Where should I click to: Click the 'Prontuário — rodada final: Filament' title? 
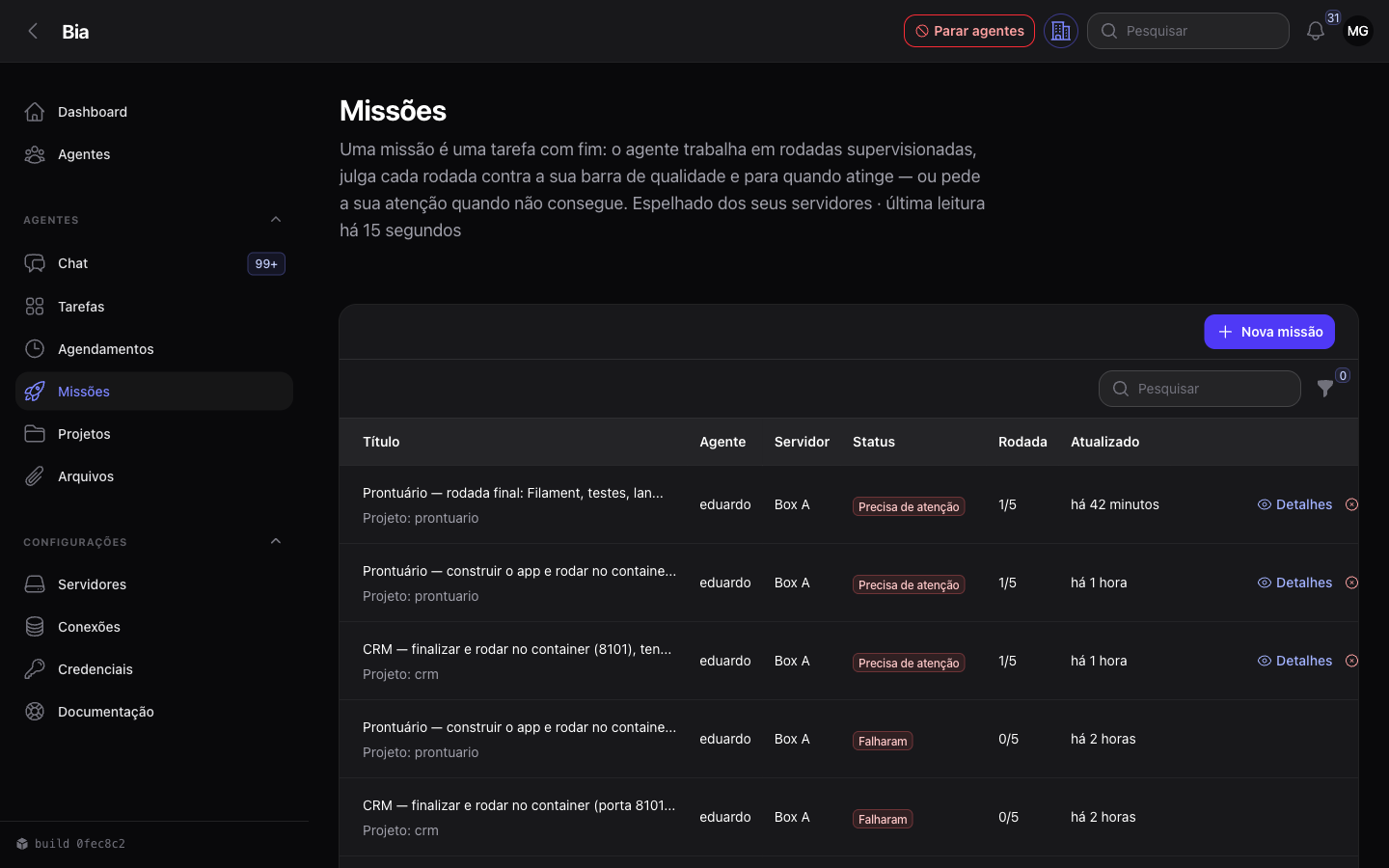[x=513, y=493]
